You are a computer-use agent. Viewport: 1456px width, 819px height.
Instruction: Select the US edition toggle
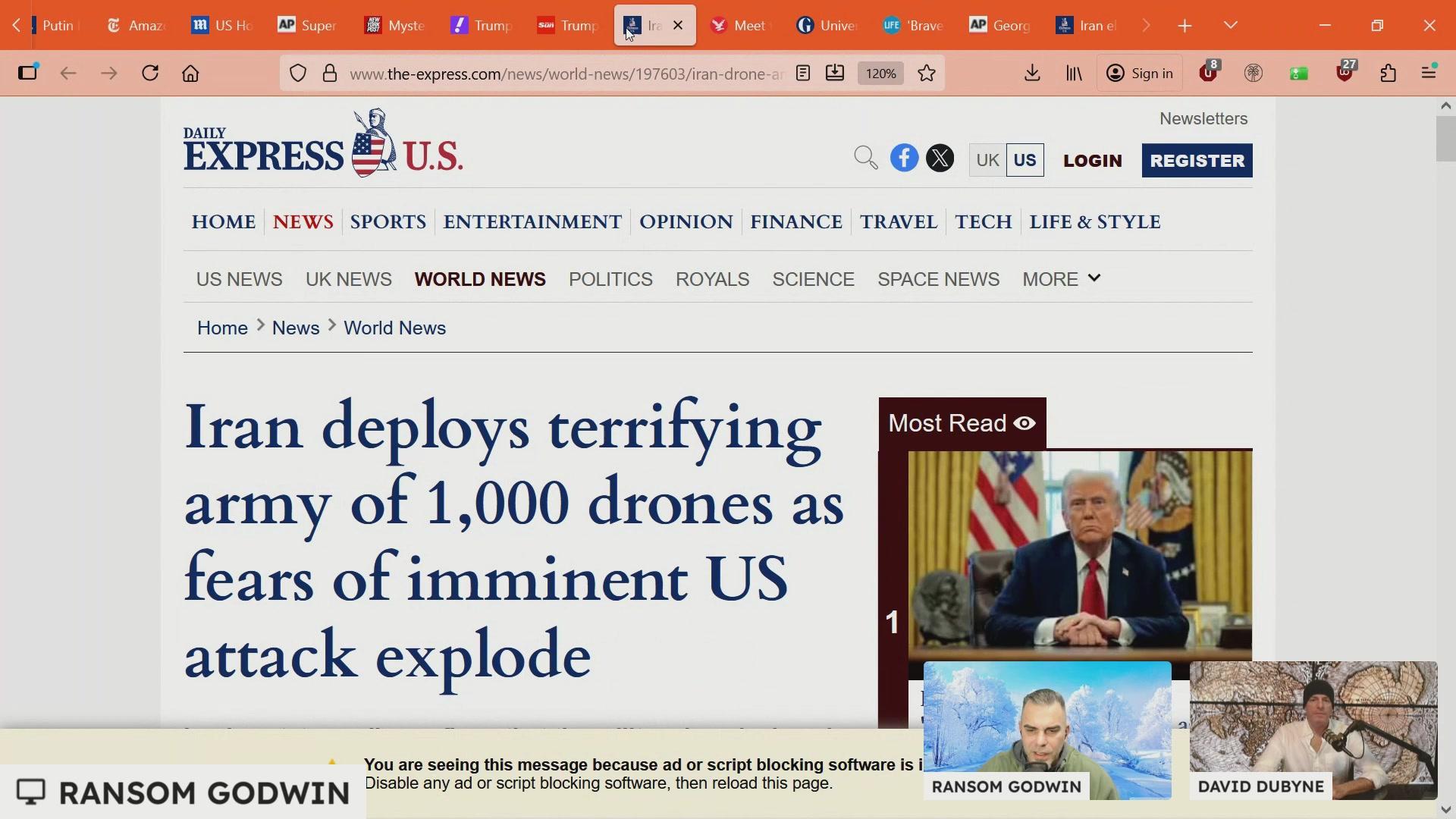tap(1025, 160)
